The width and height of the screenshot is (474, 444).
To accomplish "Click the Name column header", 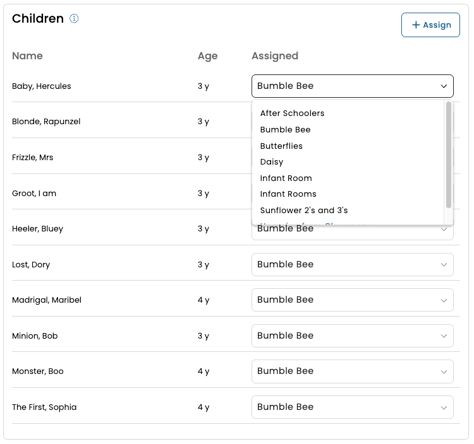I will pos(27,56).
